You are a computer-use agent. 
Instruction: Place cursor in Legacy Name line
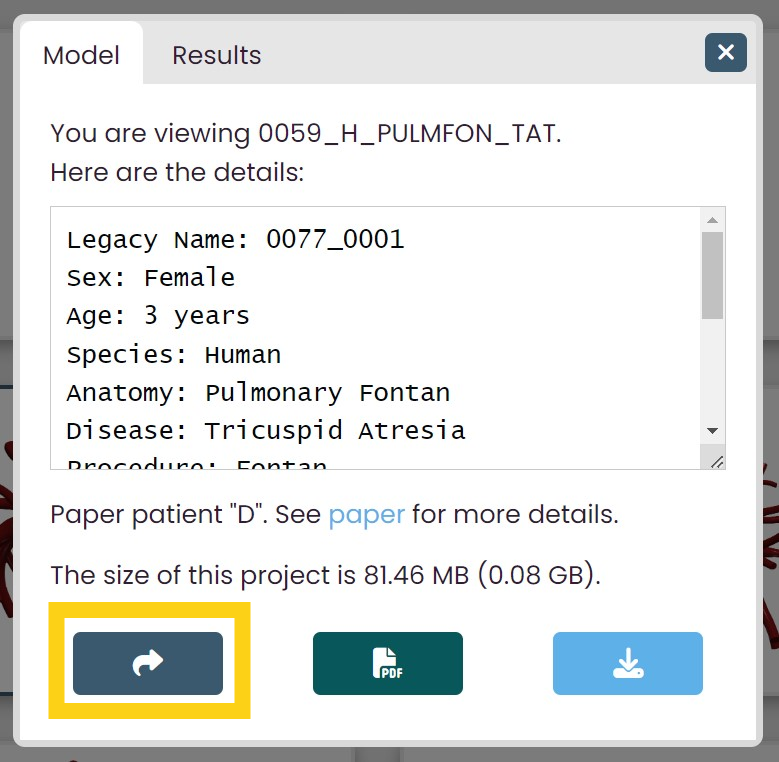[x=235, y=240]
